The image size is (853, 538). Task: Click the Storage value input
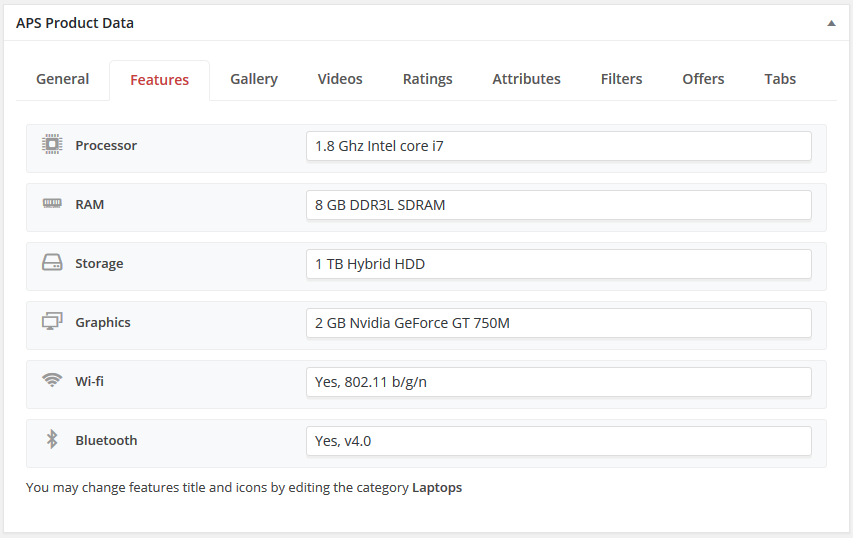click(x=559, y=264)
